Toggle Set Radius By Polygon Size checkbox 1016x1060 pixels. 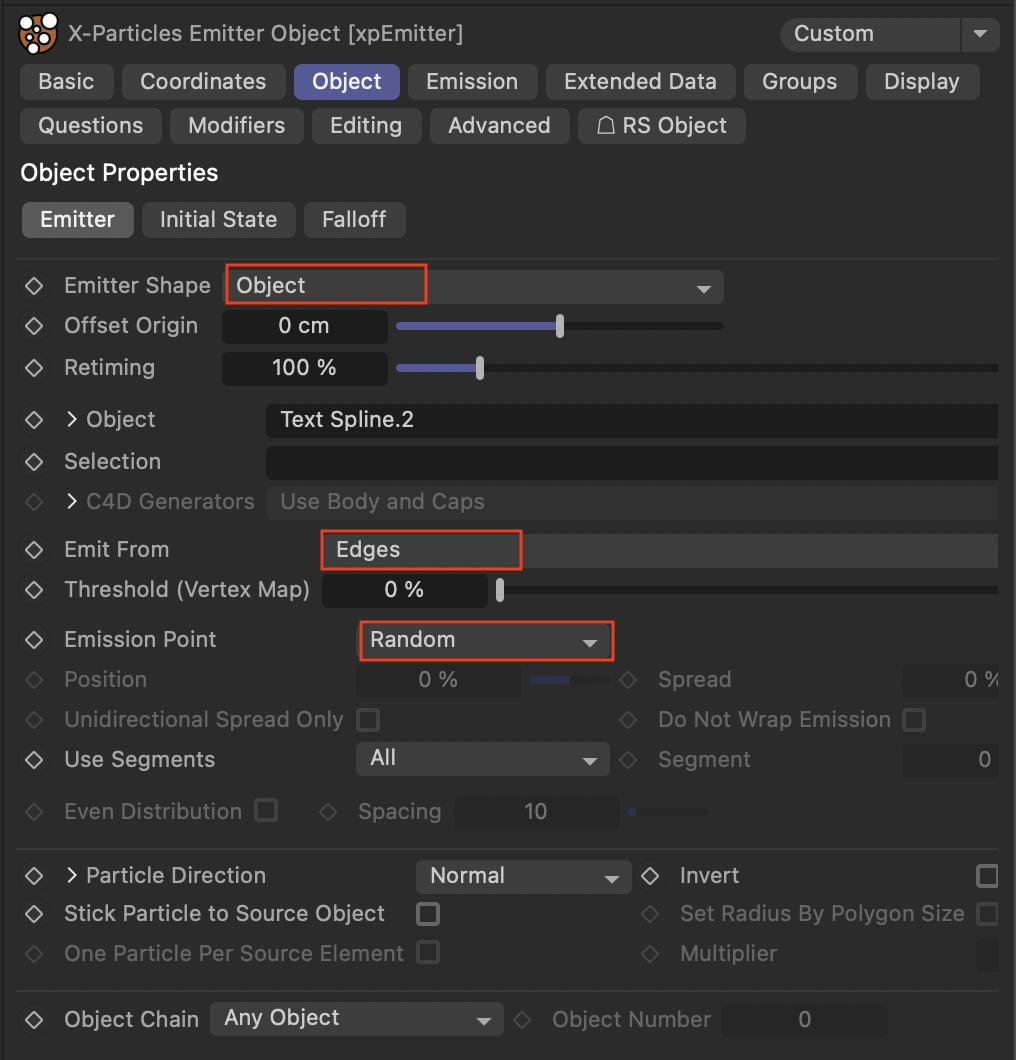[x=988, y=915]
